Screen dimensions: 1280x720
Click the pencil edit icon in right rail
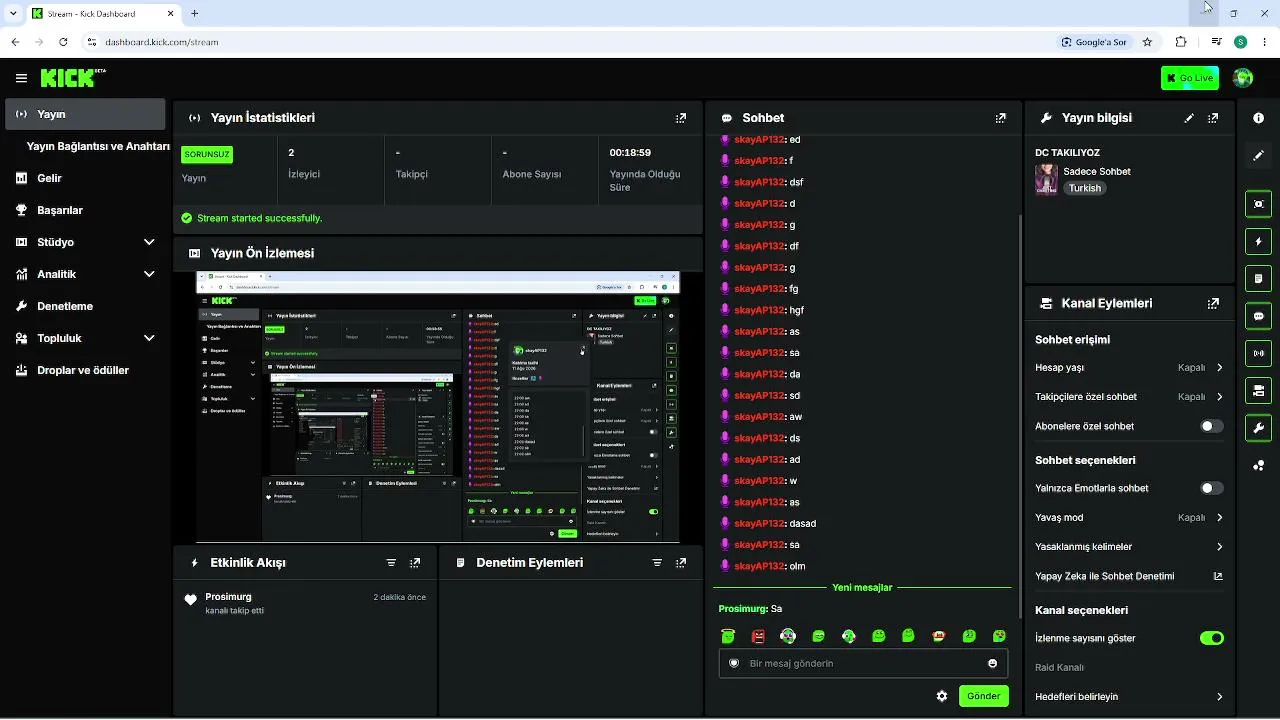pos(1258,156)
